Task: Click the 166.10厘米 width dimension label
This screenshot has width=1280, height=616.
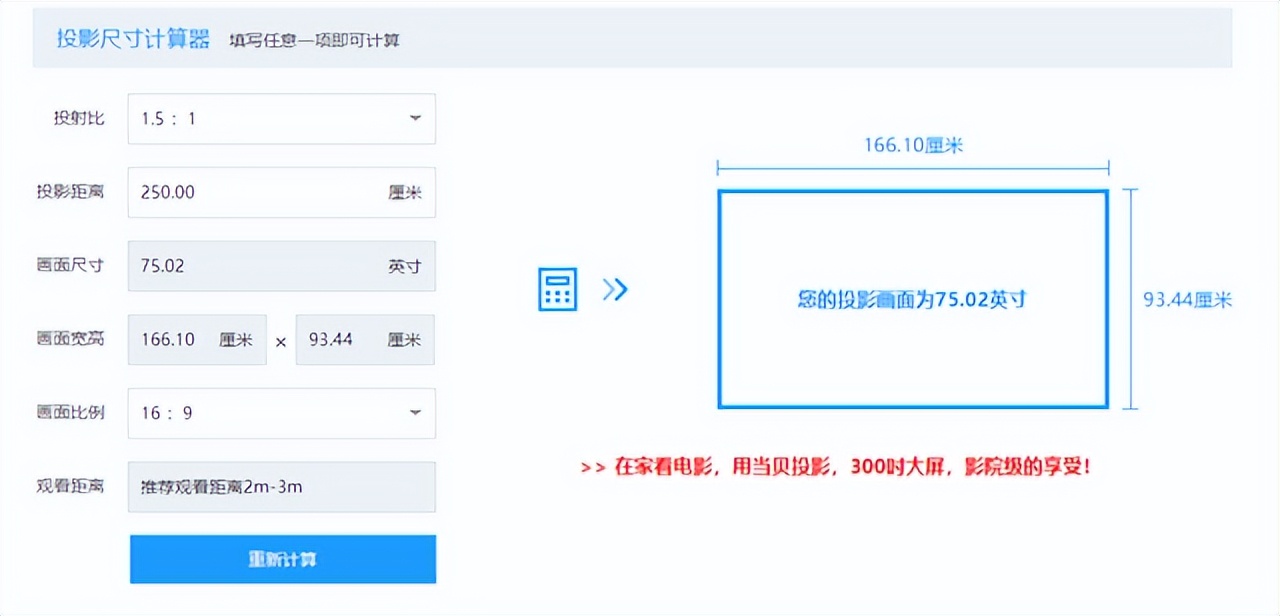Action: [x=912, y=146]
